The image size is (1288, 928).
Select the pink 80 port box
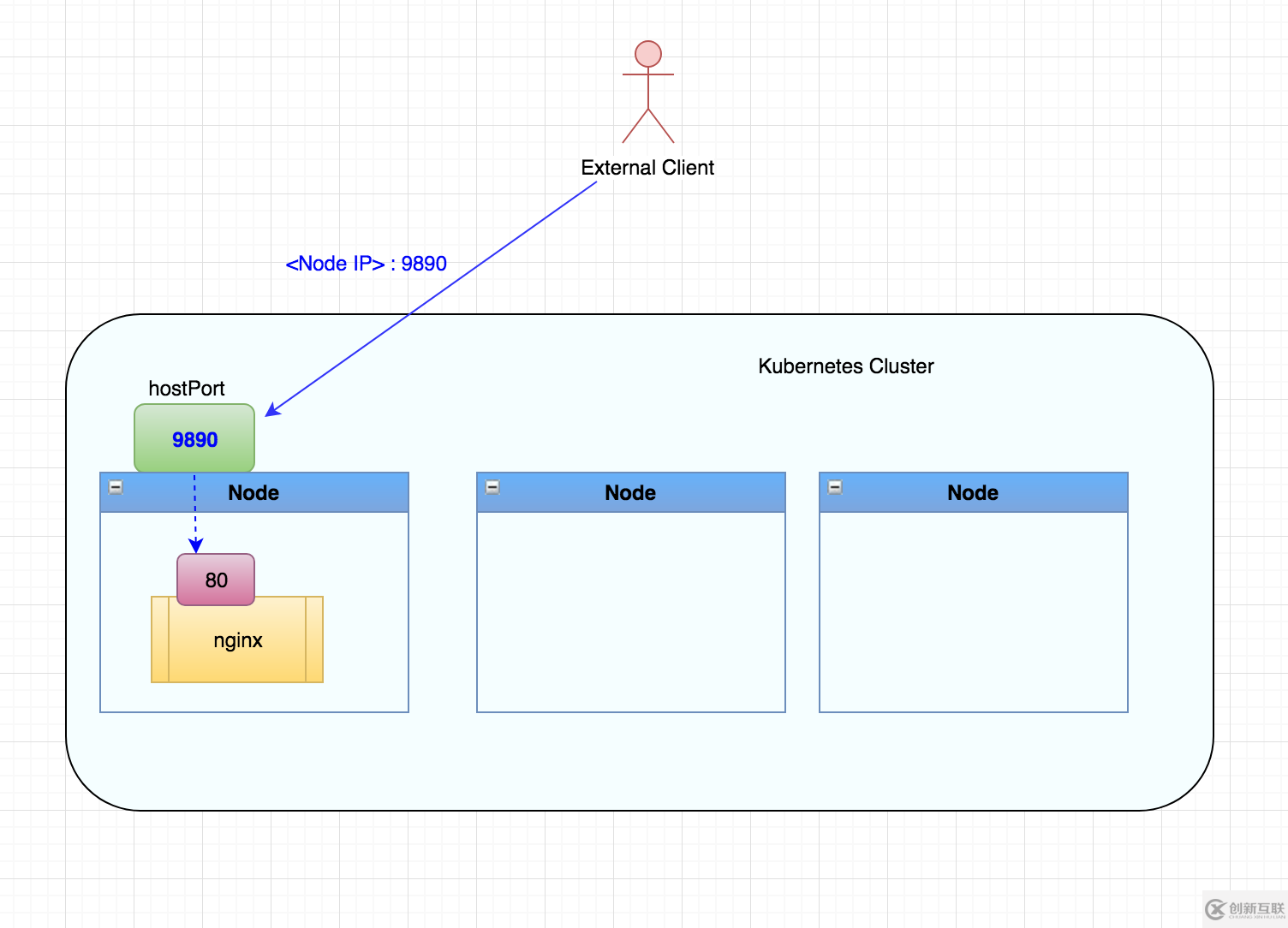pos(216,580)
